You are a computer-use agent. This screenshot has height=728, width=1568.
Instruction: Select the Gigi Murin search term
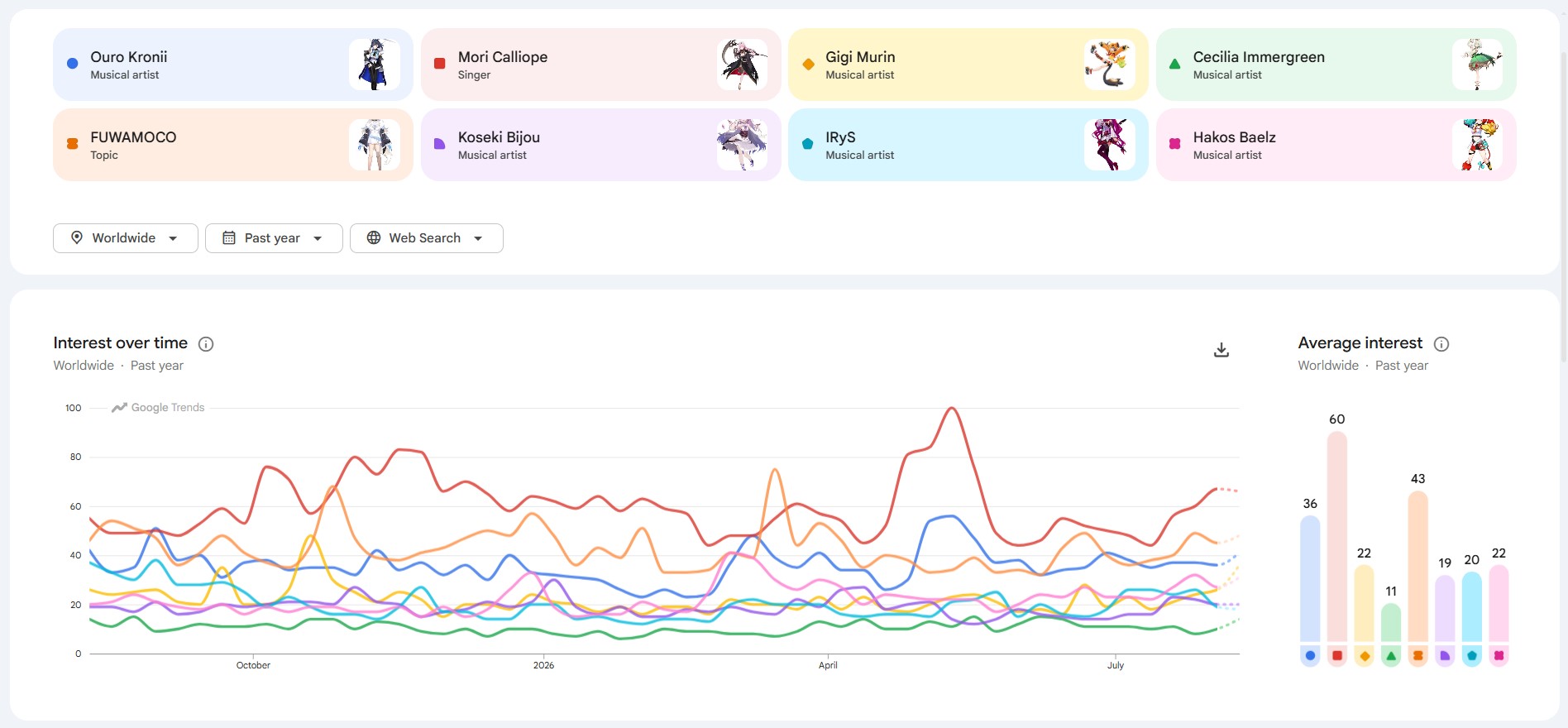point(968,65)
